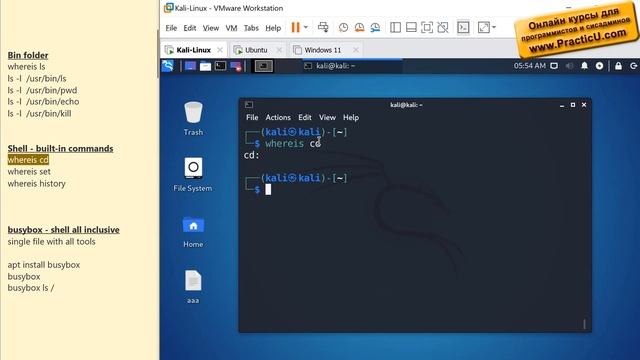
Task: Open the snapshot manager icon
Action: [375, 27]
